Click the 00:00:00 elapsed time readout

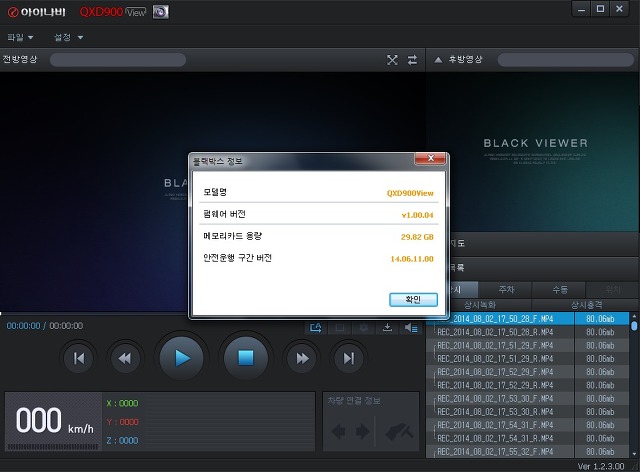[x=23, y=326]
